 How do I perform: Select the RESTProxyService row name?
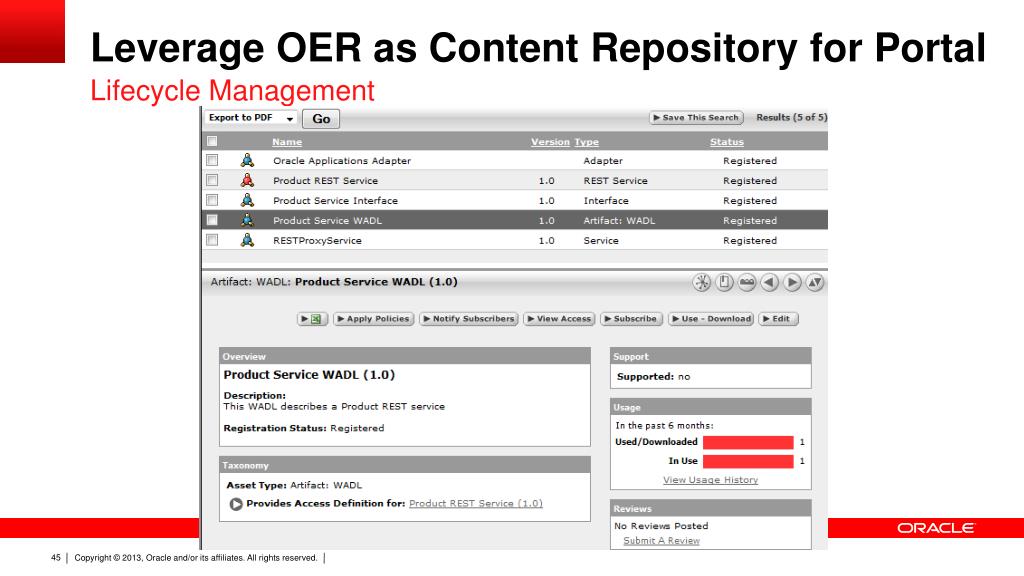pyautogui.click(x=317, y=240)
